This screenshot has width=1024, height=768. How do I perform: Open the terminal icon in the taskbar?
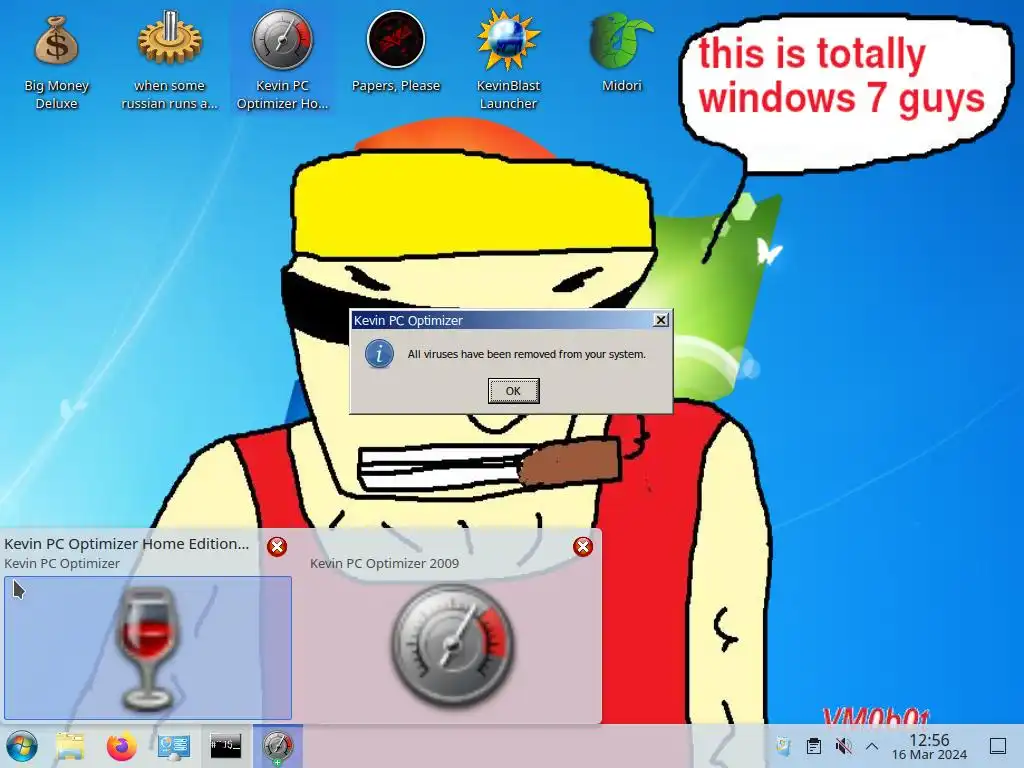(225, 745)
